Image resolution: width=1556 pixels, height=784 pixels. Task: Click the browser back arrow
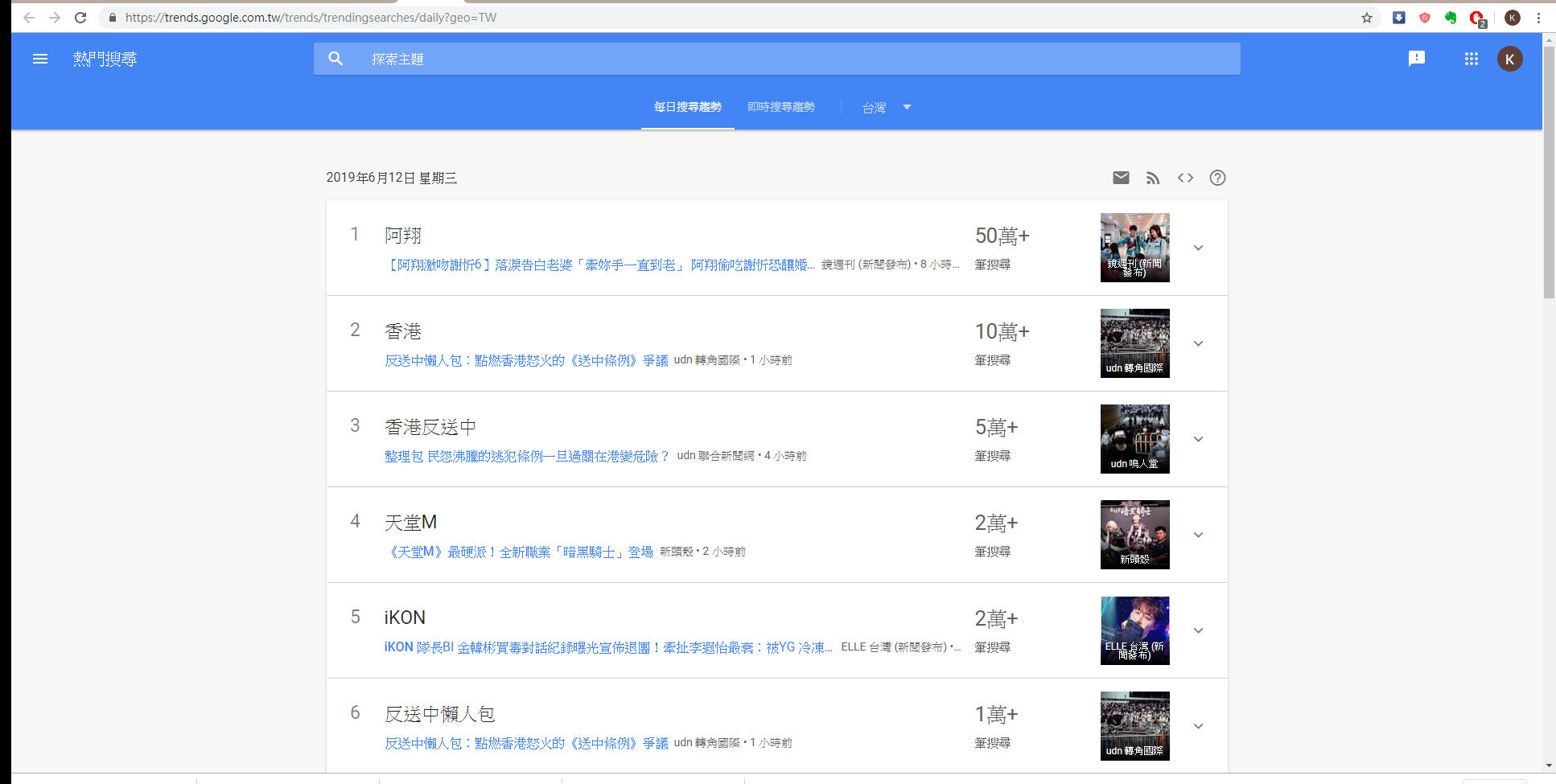29,17
